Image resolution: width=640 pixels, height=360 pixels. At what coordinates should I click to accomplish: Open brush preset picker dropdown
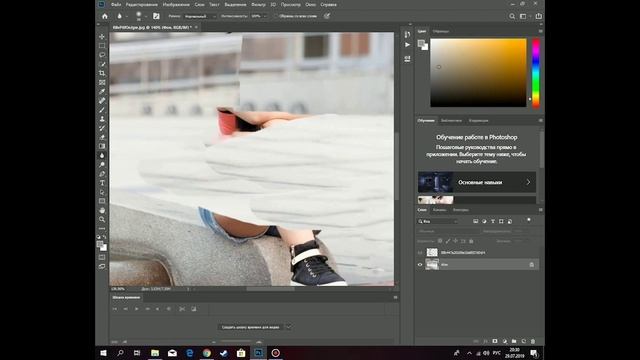[x=146, y=16]
